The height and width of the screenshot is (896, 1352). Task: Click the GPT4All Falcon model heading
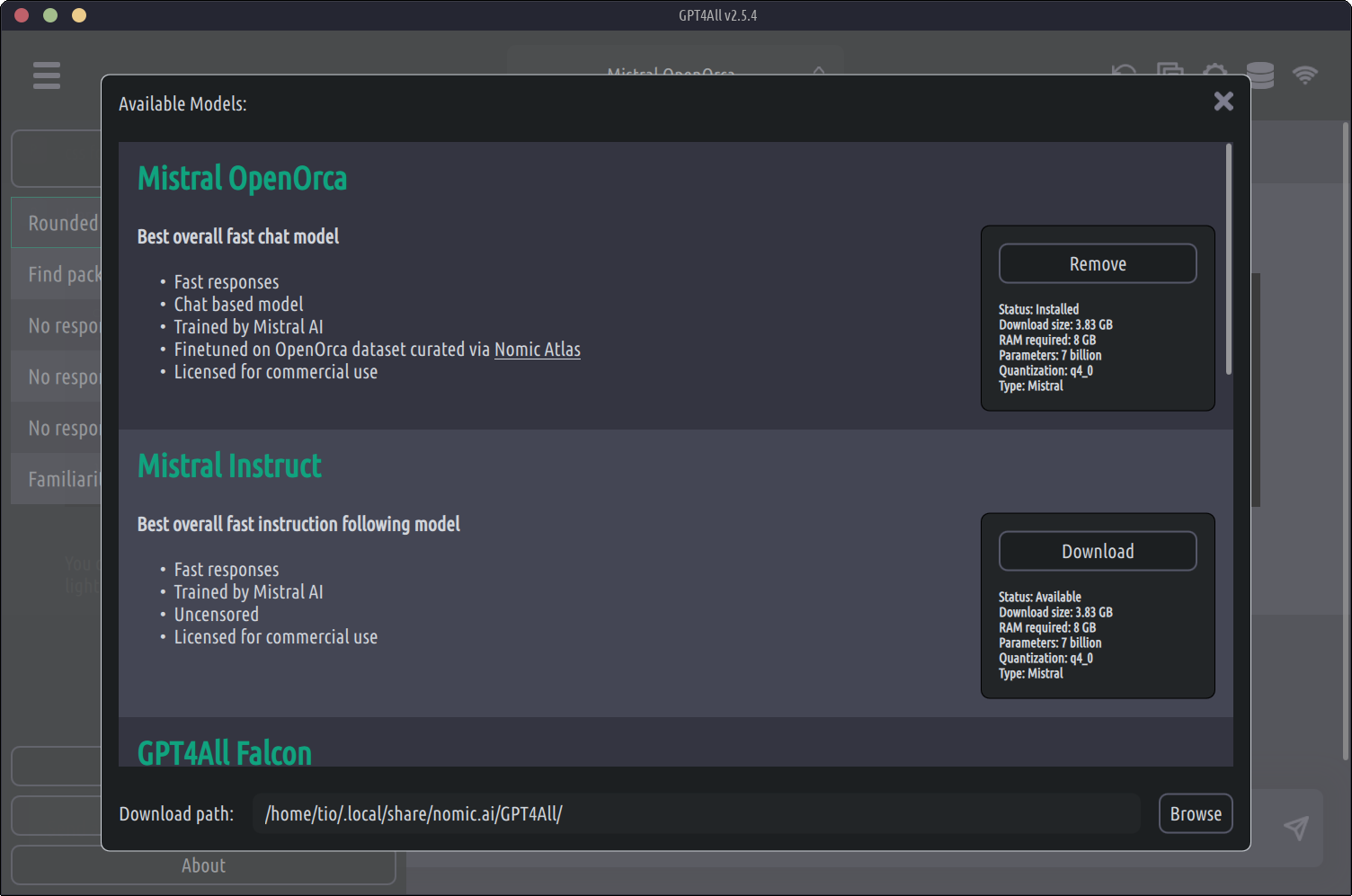[x=225, y=753]
